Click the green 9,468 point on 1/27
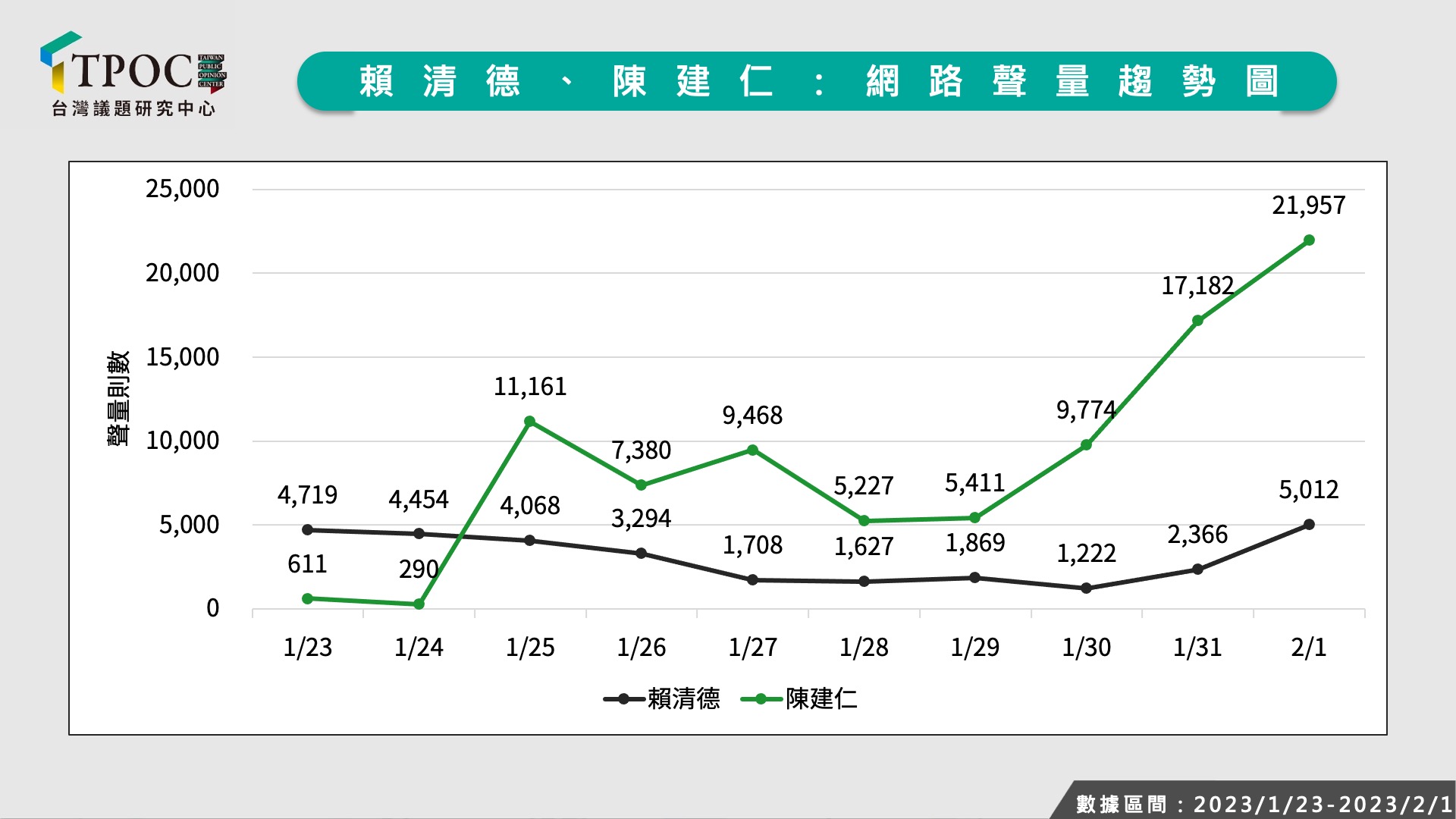 click(x=752, y=450)
